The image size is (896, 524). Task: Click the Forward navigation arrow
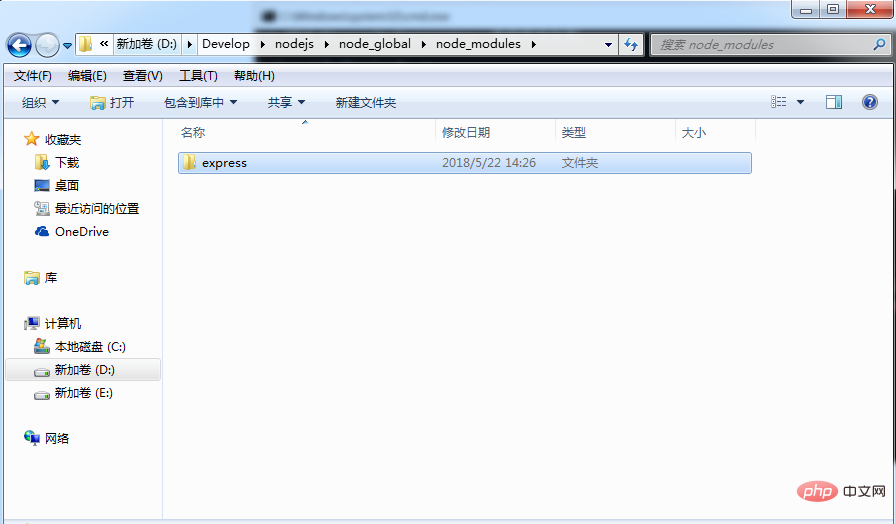coord(47,45)
